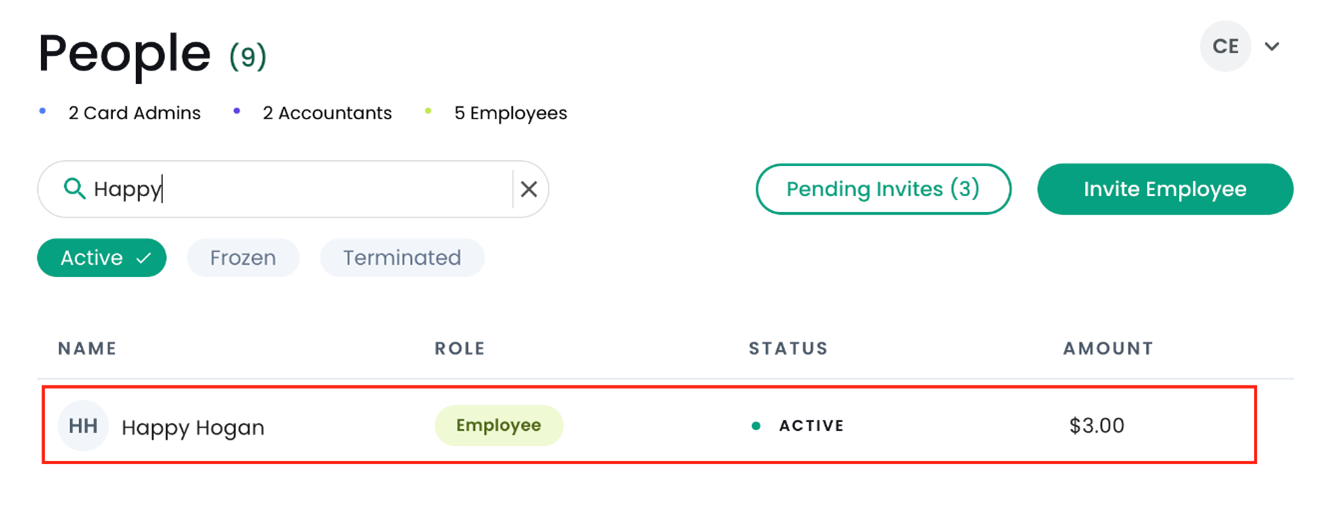Click the People page heading

124,53
